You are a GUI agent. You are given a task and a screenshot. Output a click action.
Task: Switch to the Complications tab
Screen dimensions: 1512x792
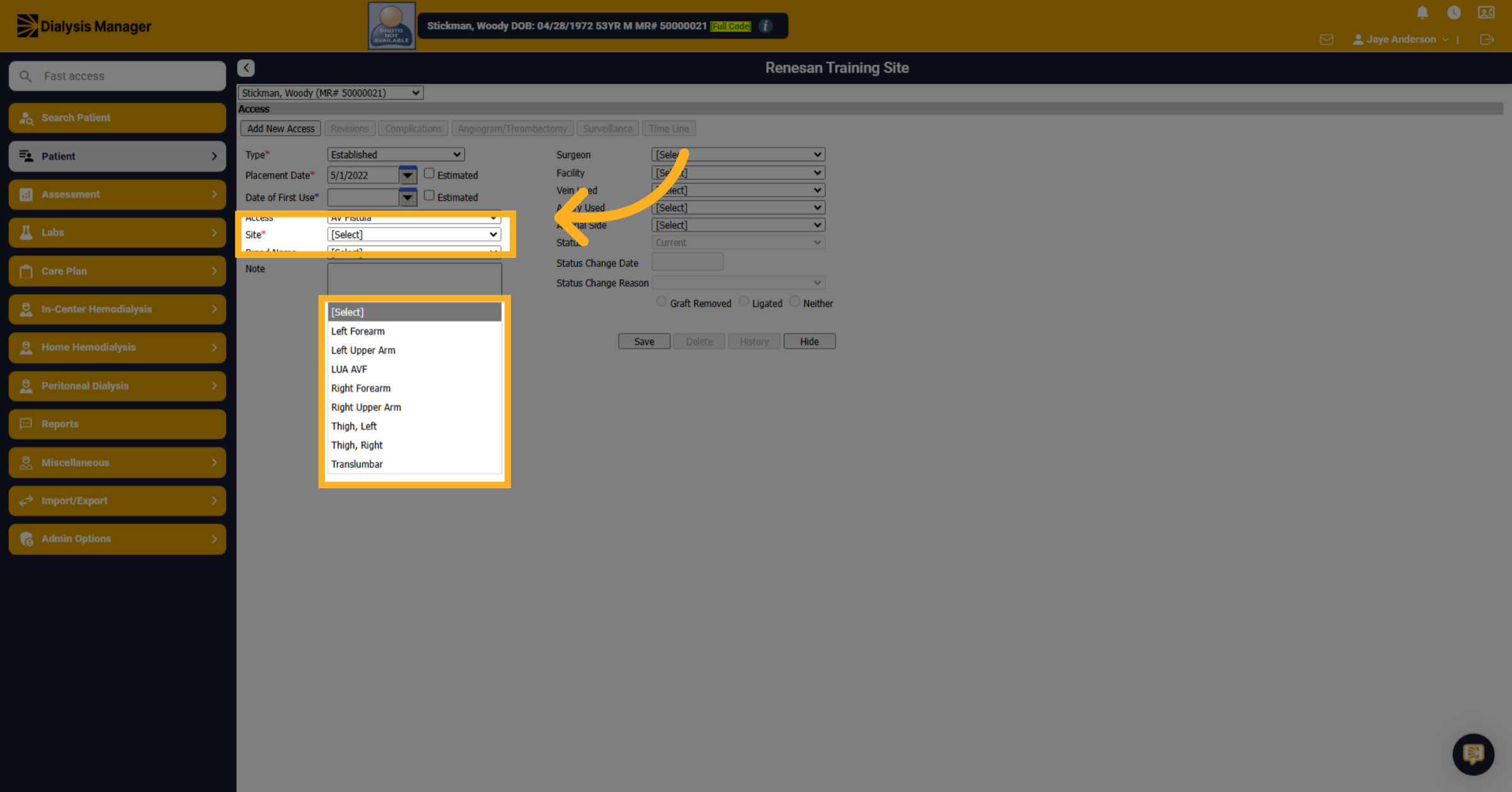coord(413,129)
